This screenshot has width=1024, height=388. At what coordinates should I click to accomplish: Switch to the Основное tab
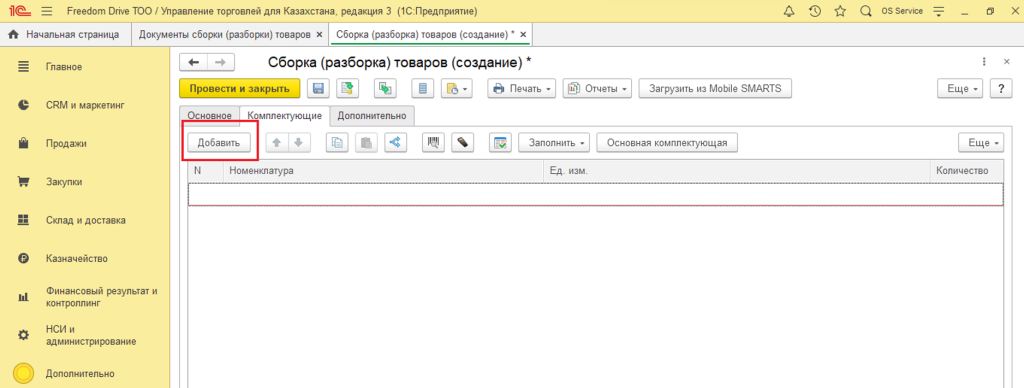[210, 116]
